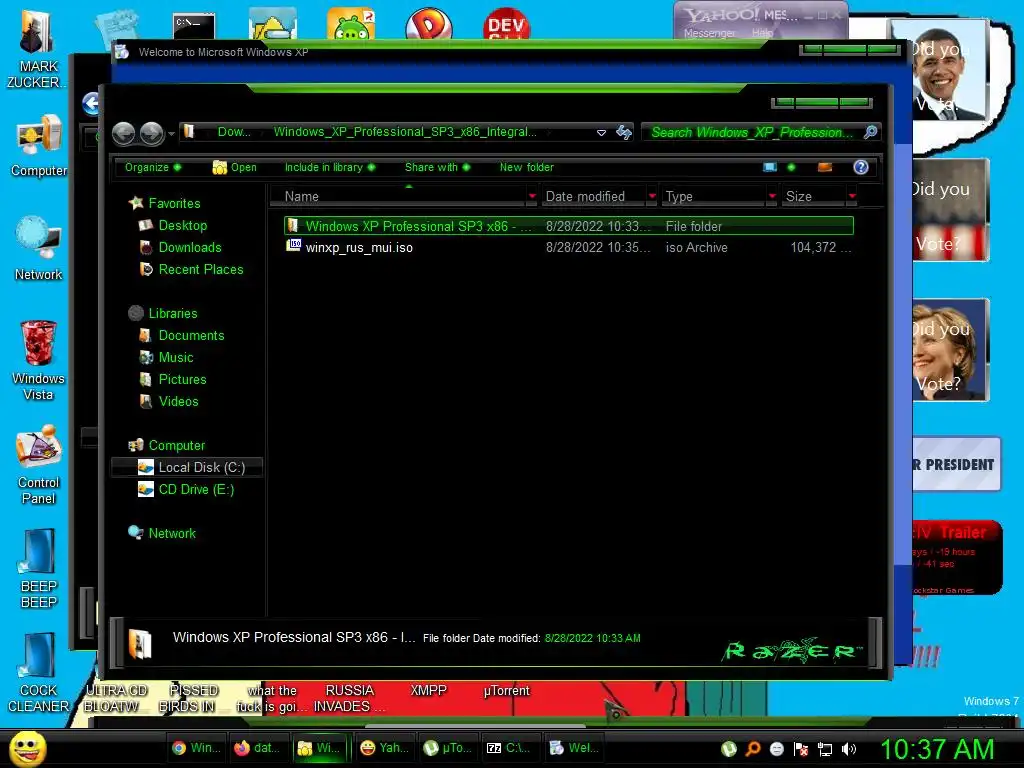The image size is (1024, 768).
Task: Open the Include in library menu
Action: [x=330, y=167]
